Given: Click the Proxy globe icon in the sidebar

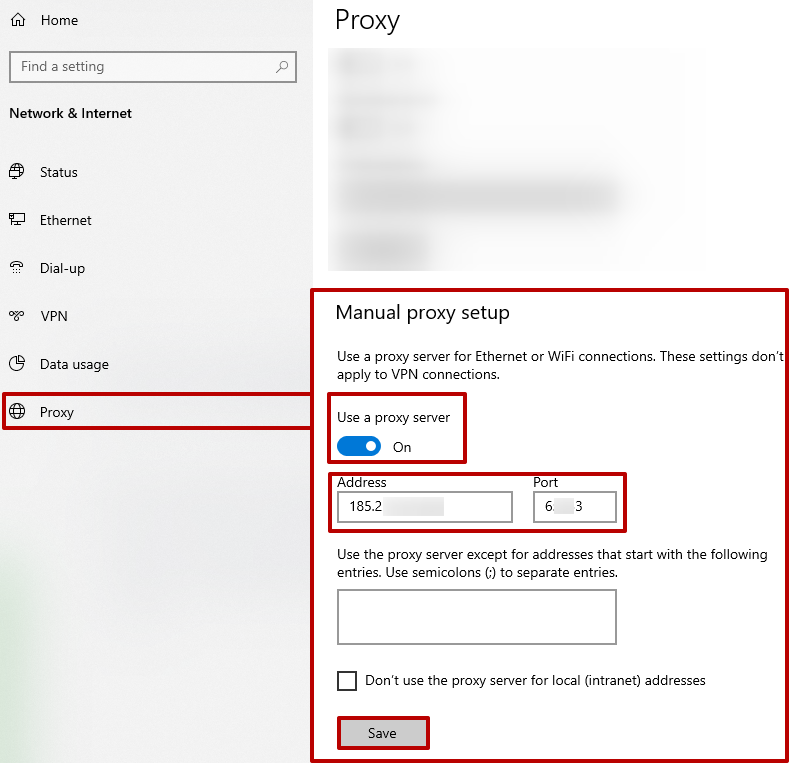Looking at the screenshot, I should click(17, 412).
